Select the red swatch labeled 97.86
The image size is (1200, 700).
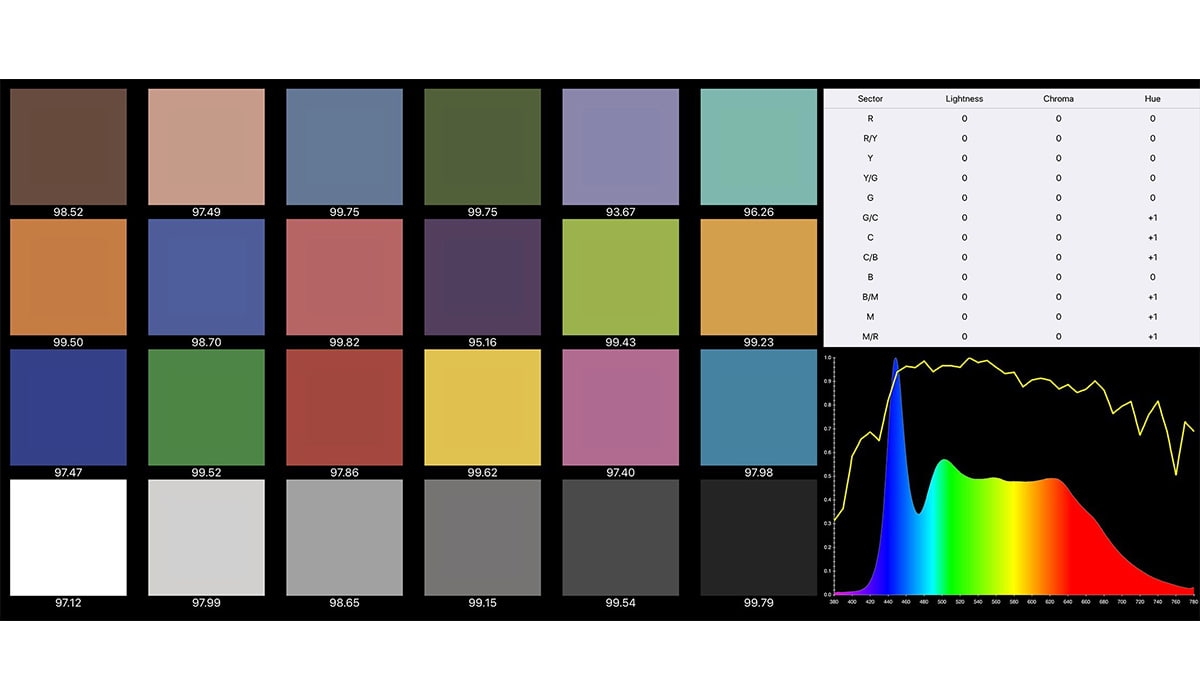(344, 407)
